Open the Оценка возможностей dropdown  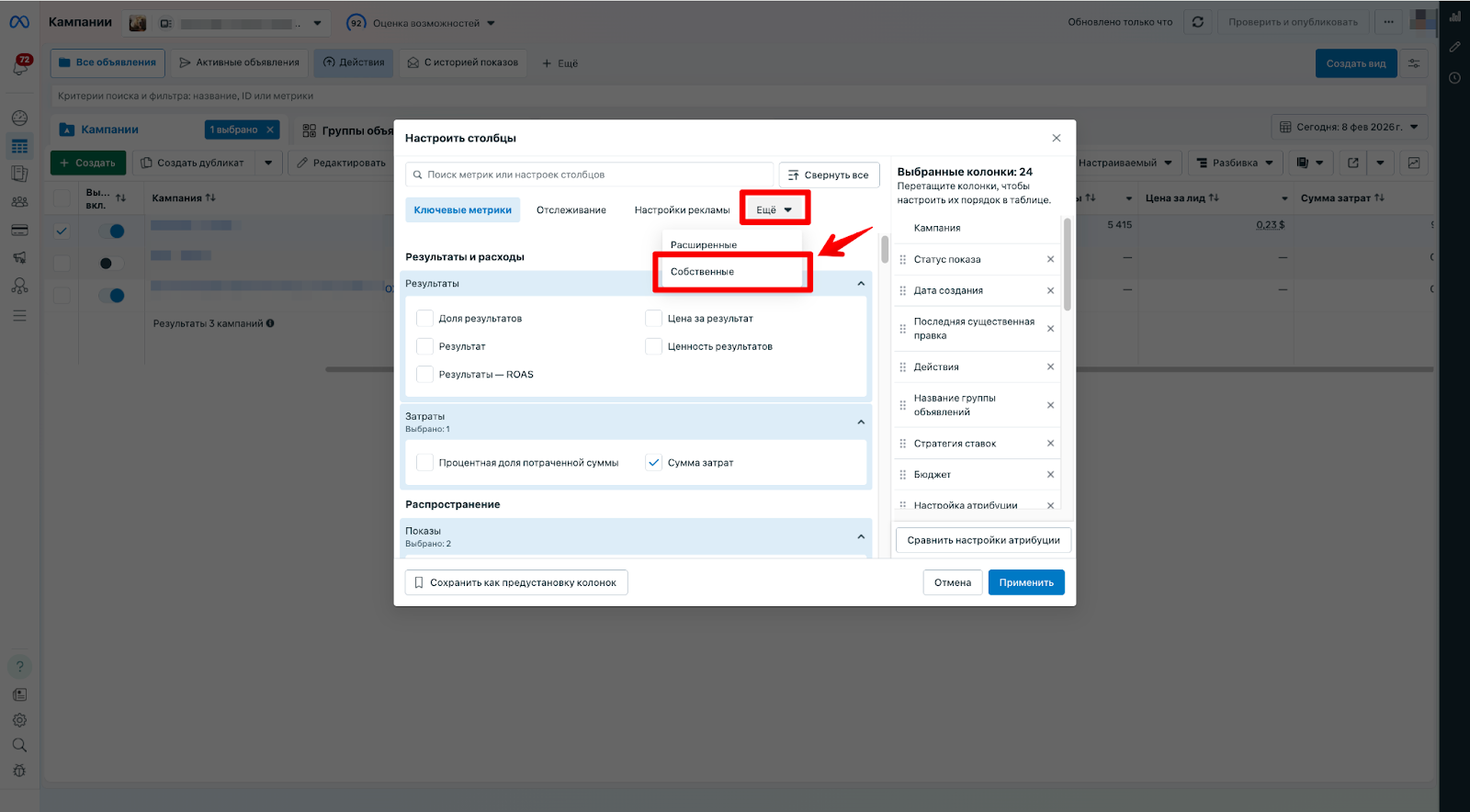point(422,23)
